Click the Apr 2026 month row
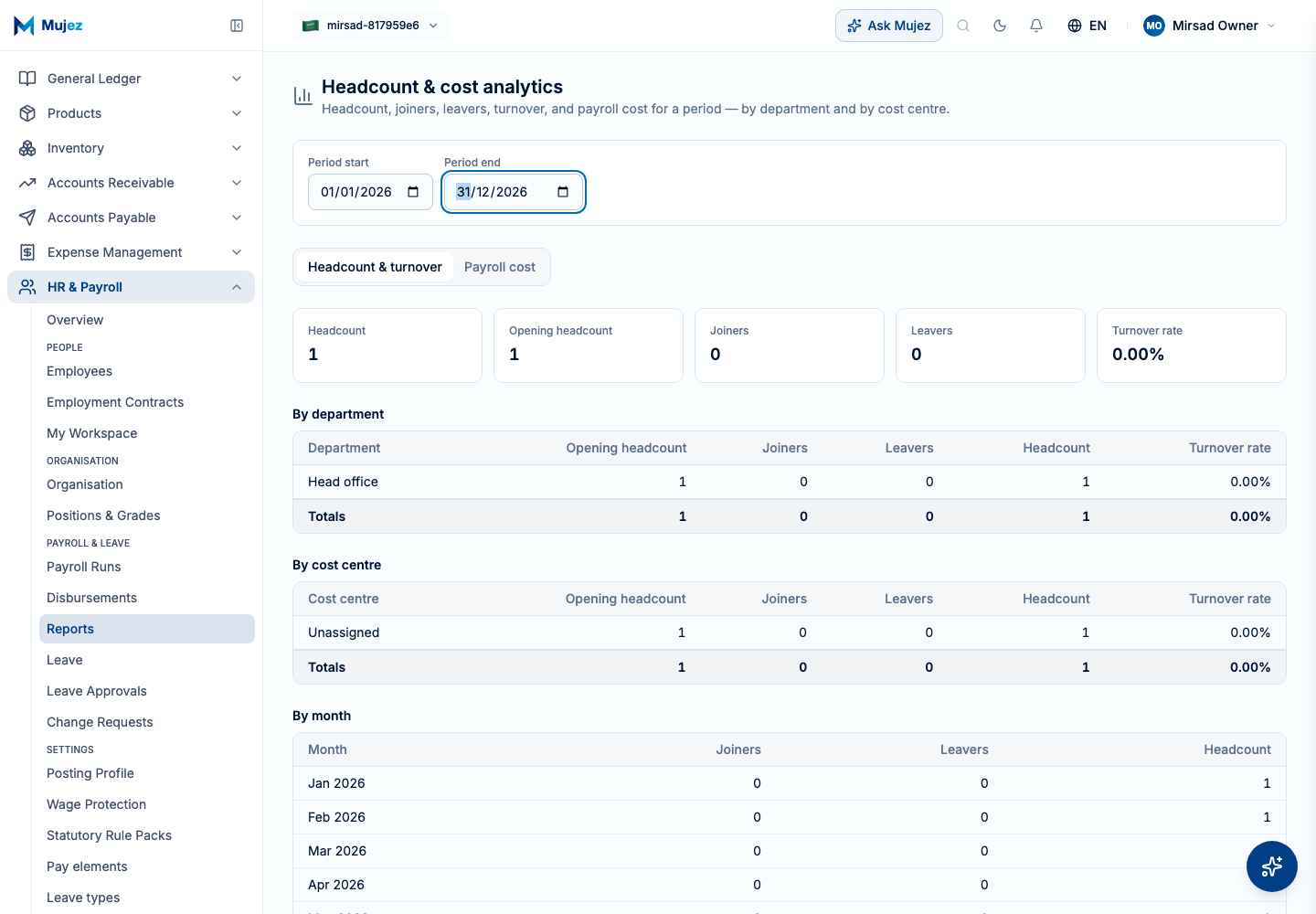This screenshot has height=914, width=1316. 790,885
